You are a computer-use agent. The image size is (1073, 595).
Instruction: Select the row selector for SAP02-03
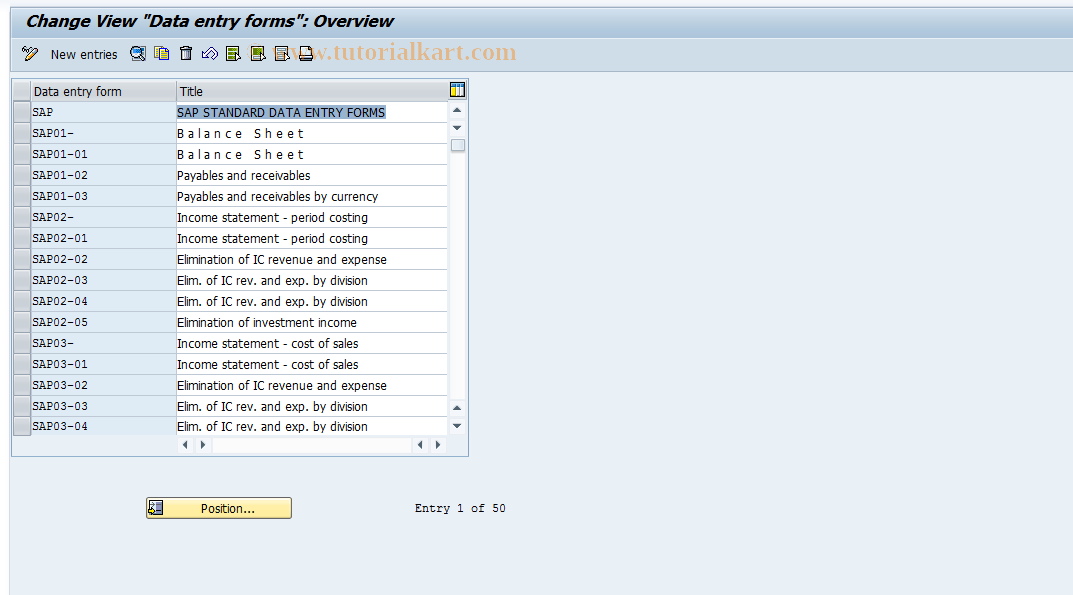[x=22, y=280]
